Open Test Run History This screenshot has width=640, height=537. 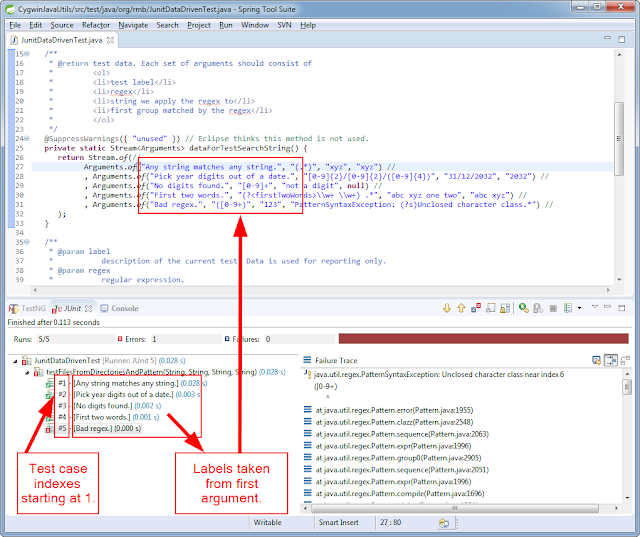pyautogui.click(x=568, y=308)
